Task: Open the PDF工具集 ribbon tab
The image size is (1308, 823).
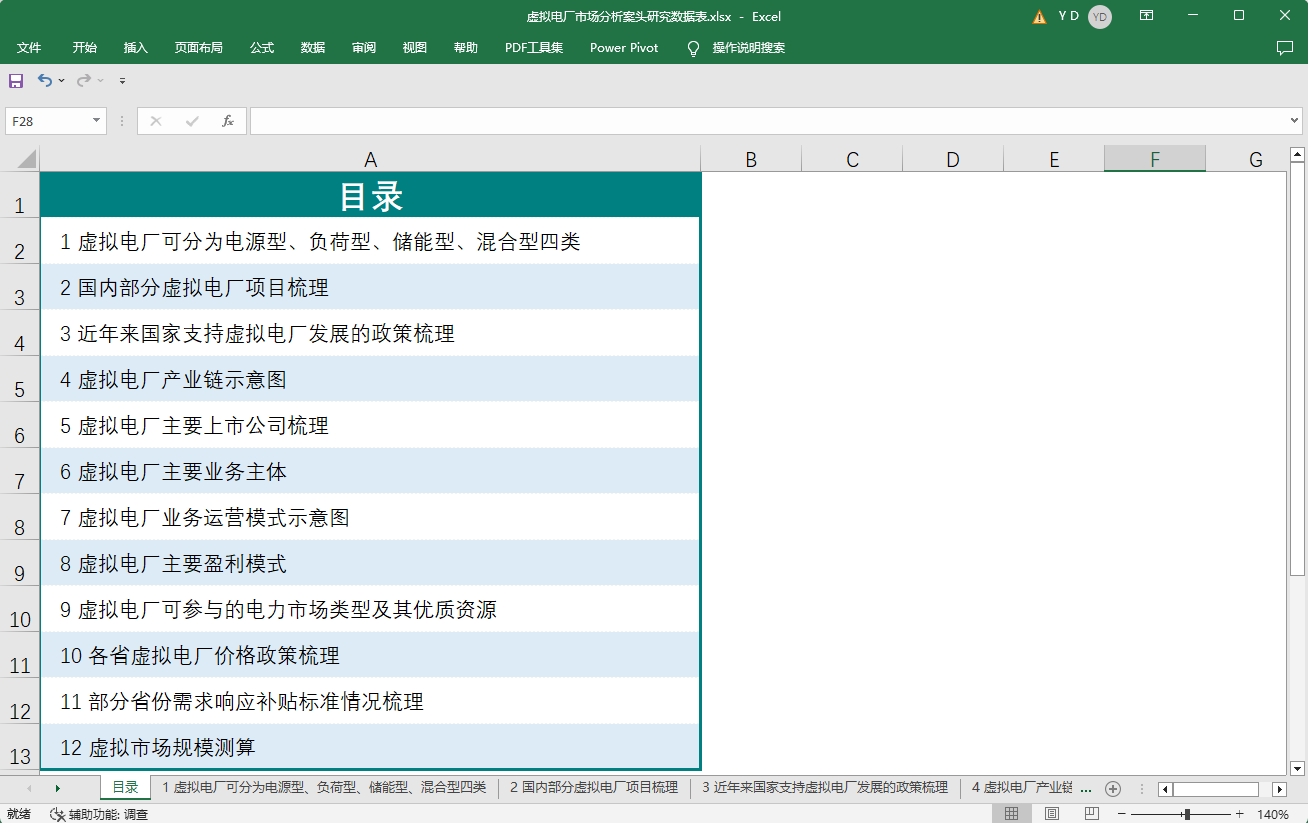Action: [534, 48]
